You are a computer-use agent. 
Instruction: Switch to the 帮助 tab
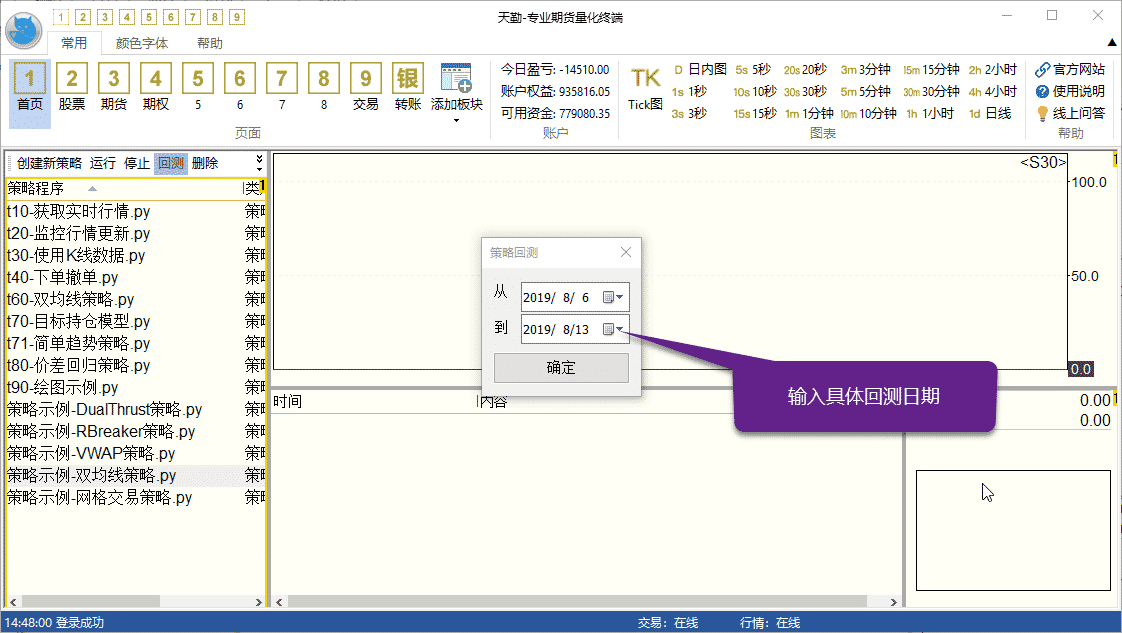210,43
